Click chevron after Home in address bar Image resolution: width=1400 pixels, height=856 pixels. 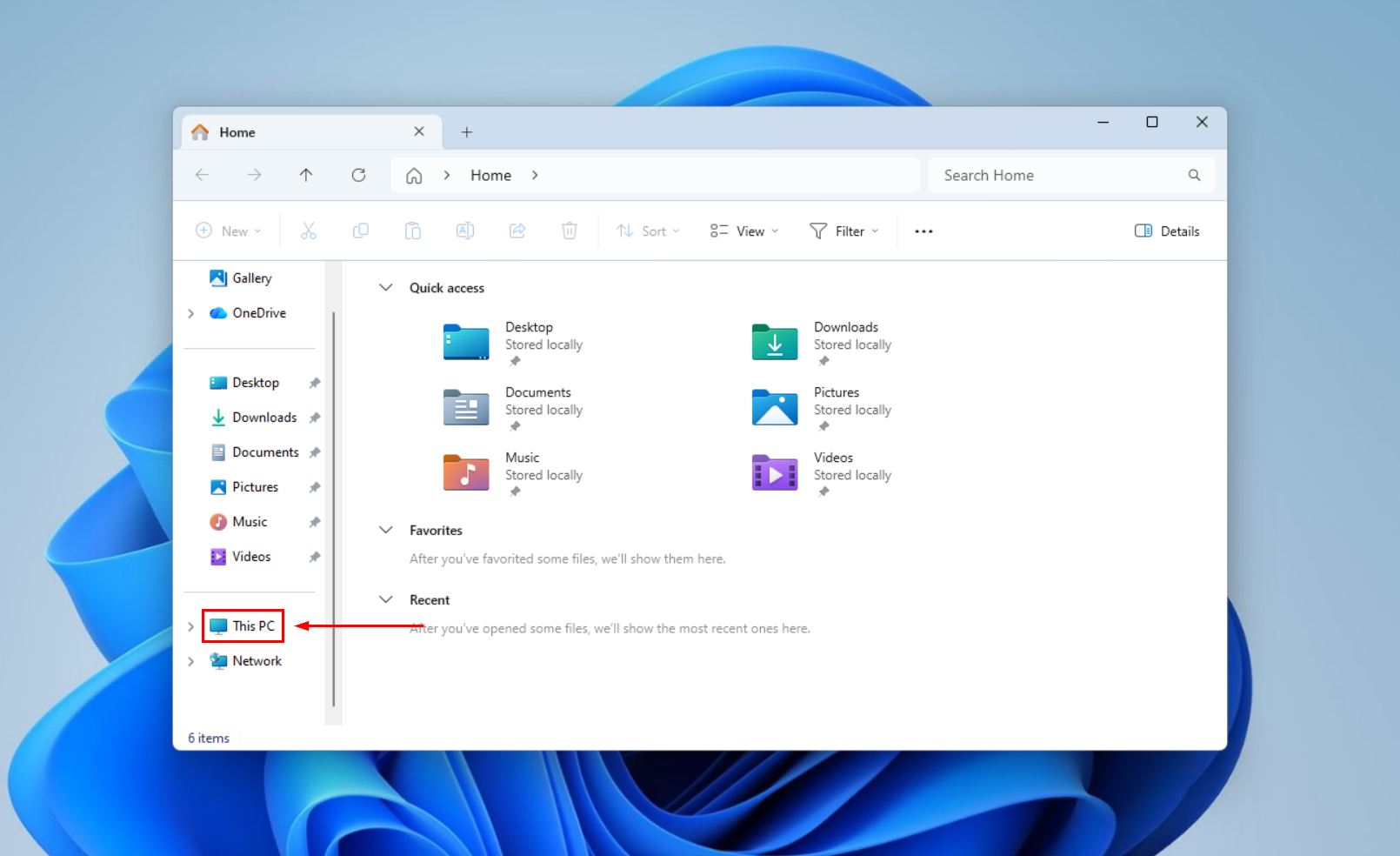click(535, 175)
